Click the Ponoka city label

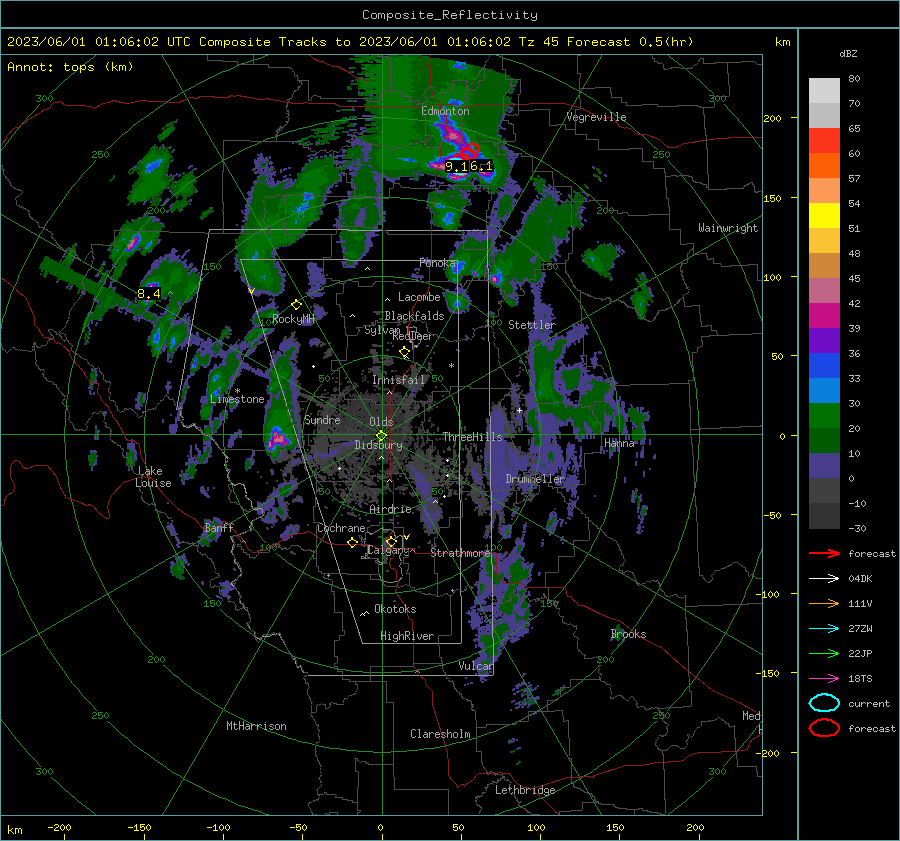click(438, 263)
